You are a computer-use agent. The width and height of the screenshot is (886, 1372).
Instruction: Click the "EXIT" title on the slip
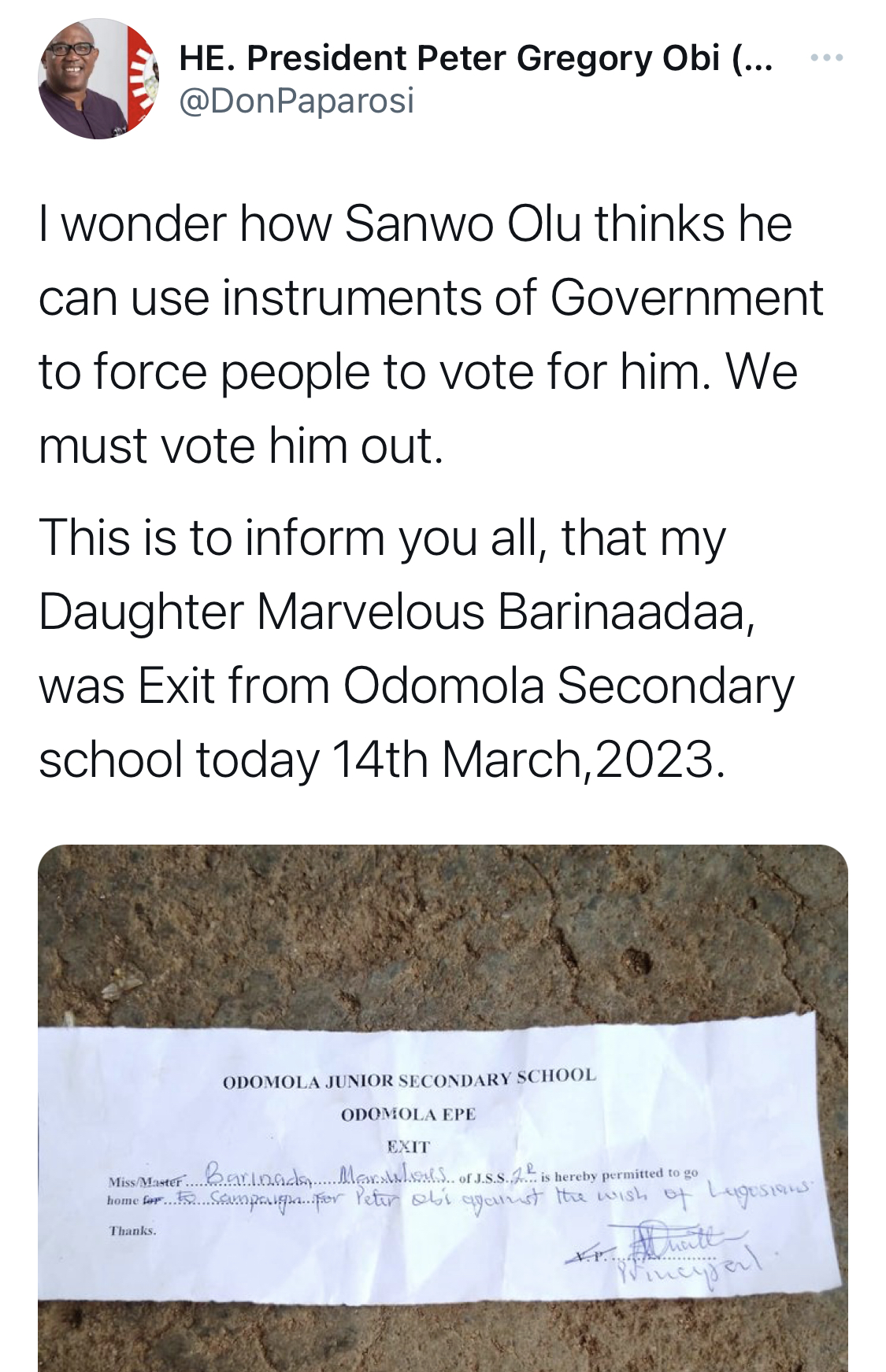[x=408, y=1147]
